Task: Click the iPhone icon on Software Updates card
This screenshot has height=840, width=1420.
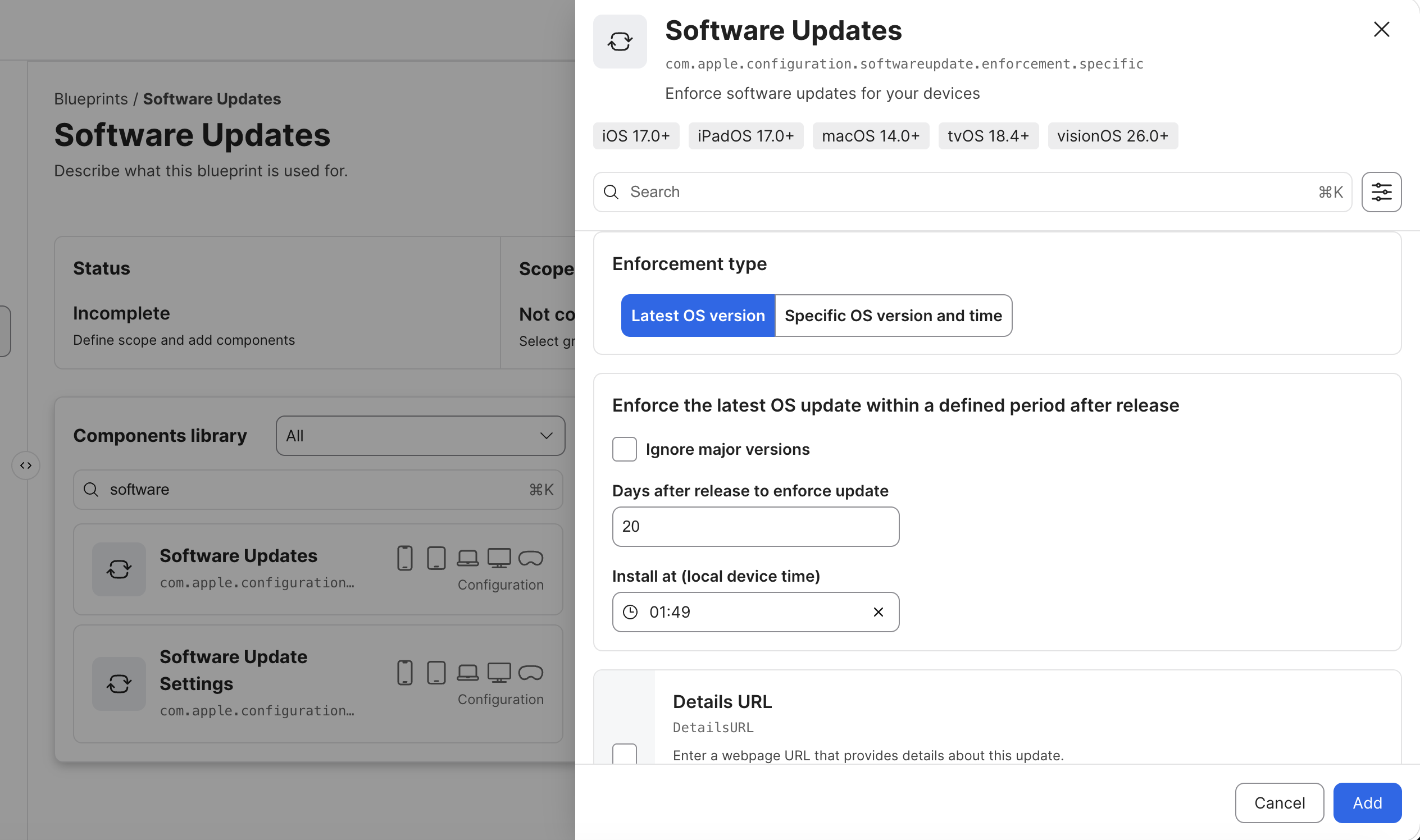Action: click(404, 558)
